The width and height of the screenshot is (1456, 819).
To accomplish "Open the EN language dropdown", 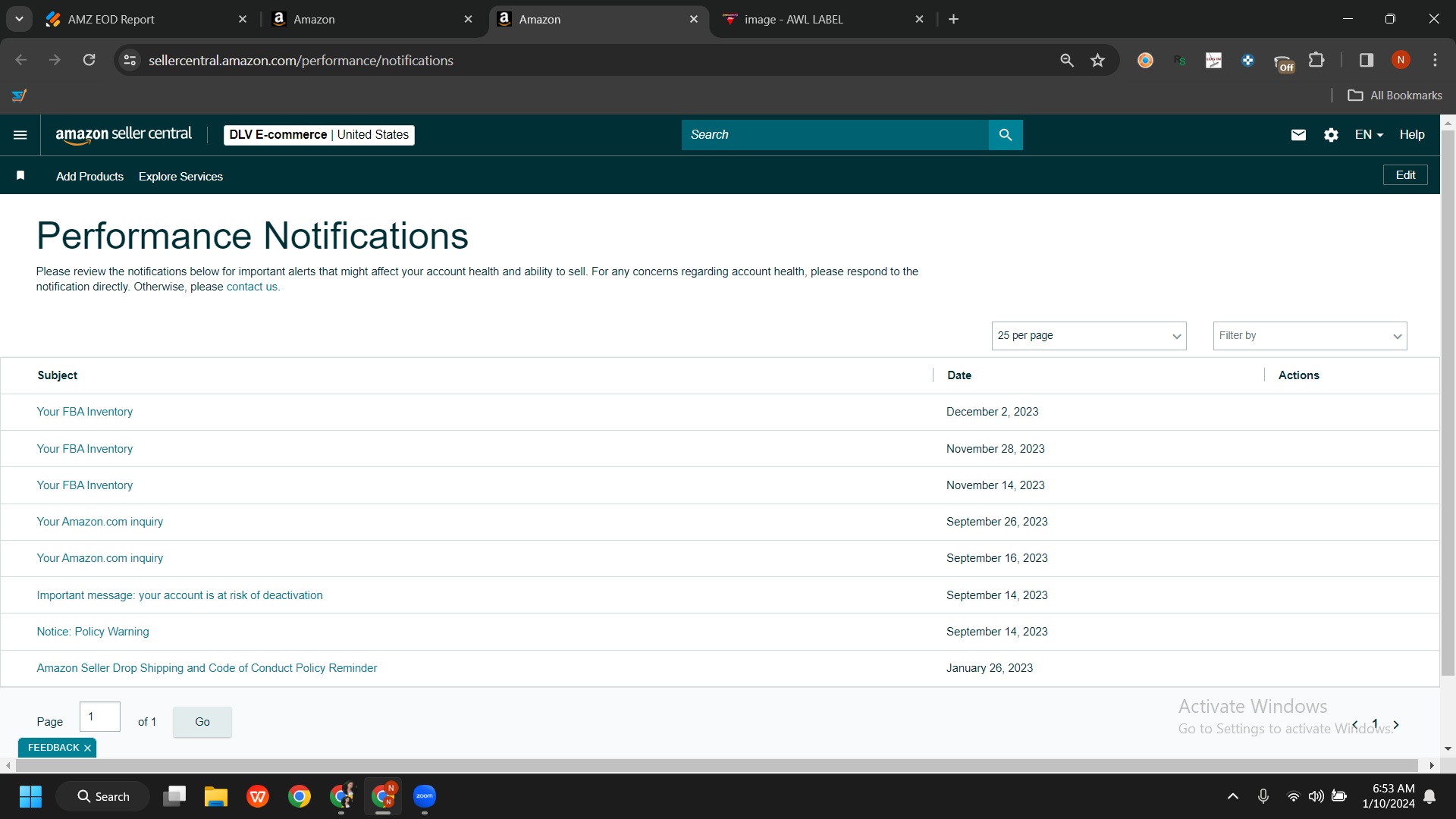I will (1369, 135).
